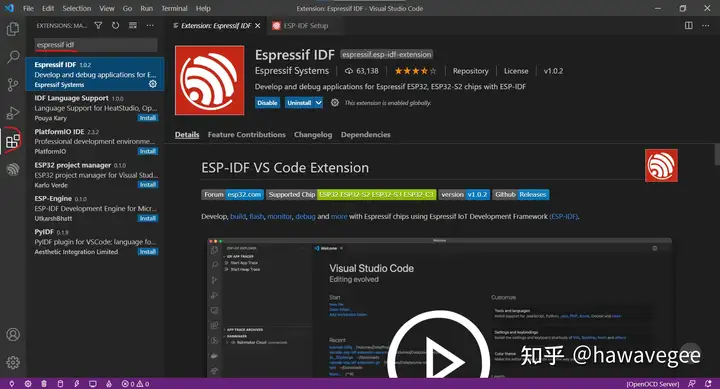The width and height of the screenshot is (720, 389).
Task: Click the esp32.com Forum badge
Action: 233,194
